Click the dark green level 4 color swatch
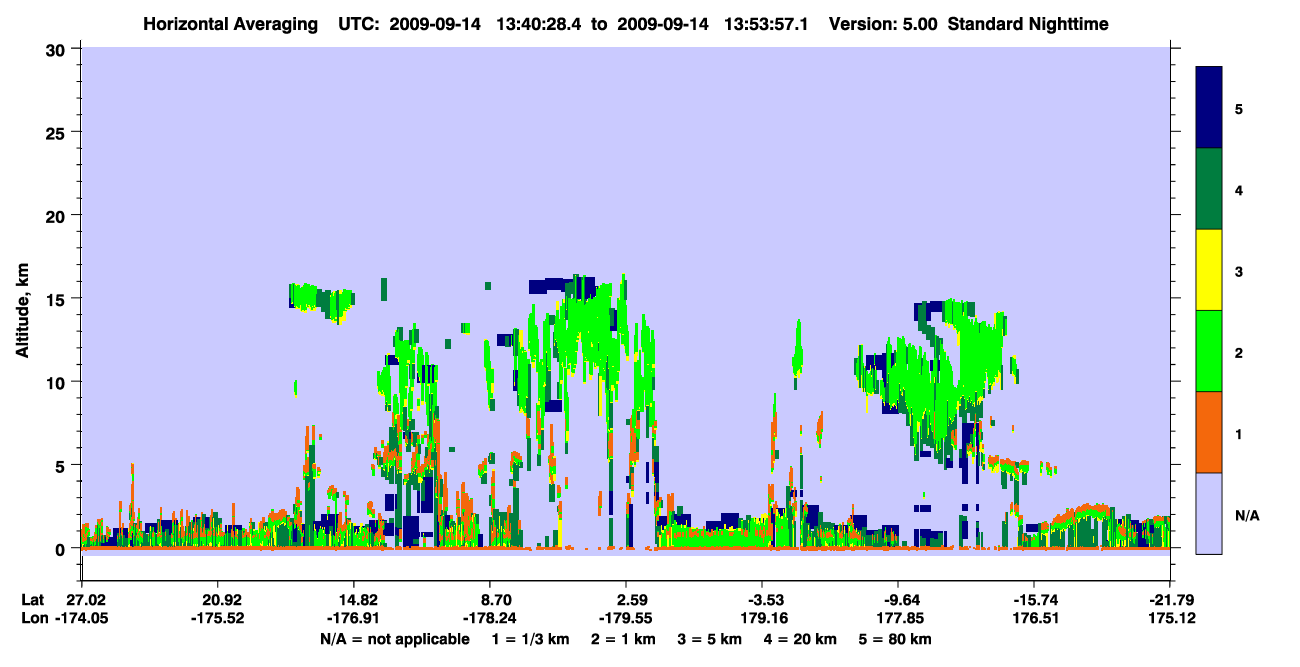This screenshot has height=667, width=1300. click(x=1209, y=189)
